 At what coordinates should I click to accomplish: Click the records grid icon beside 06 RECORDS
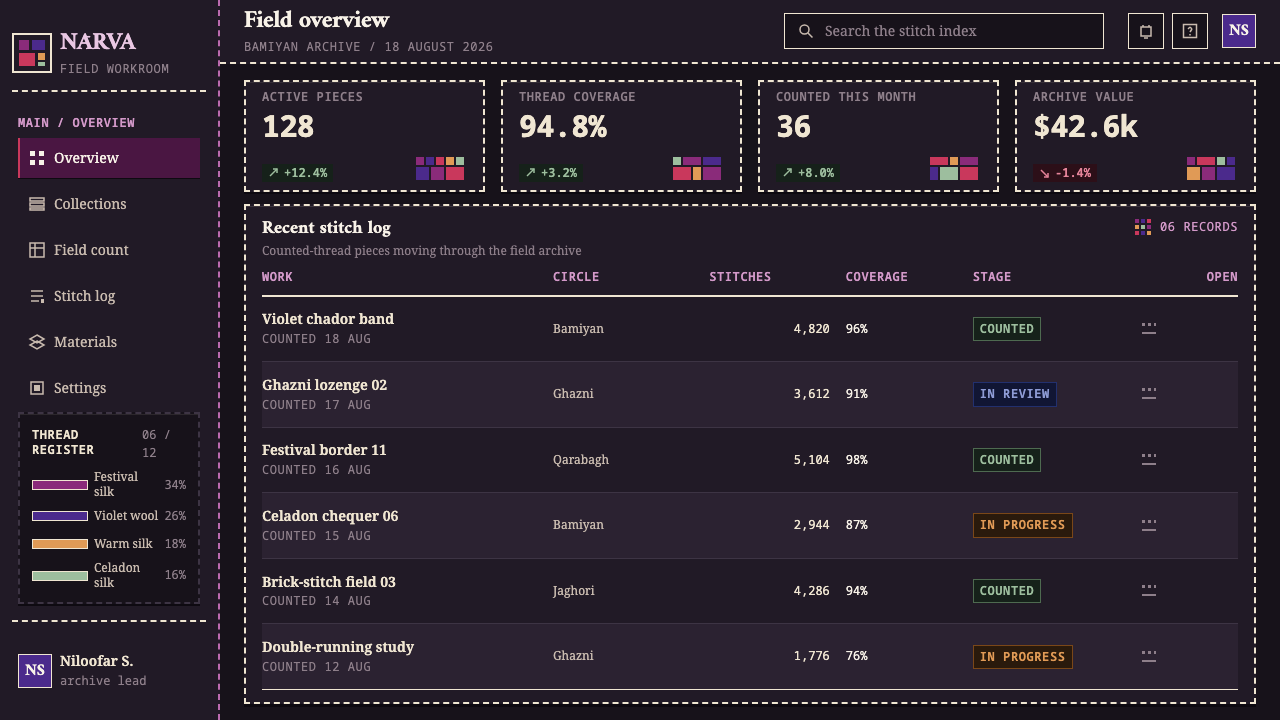click(x=1143, y=227)
